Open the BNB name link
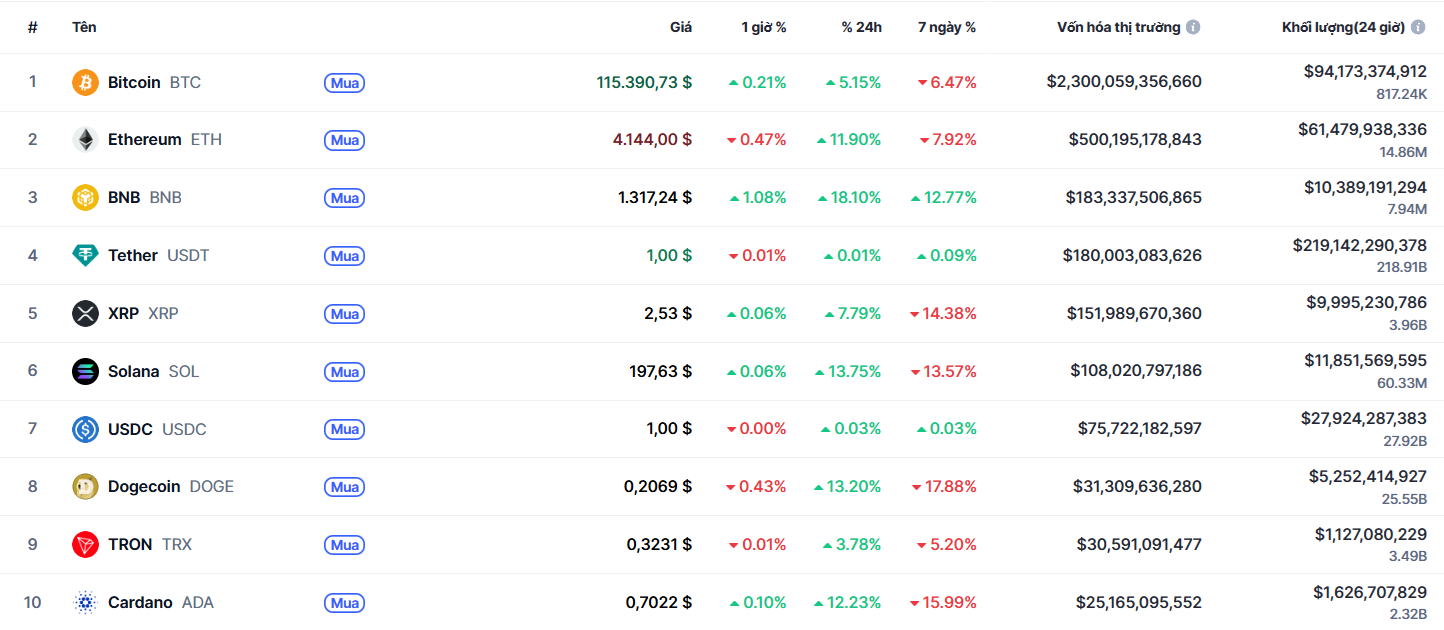 click(x=145, y=198)
